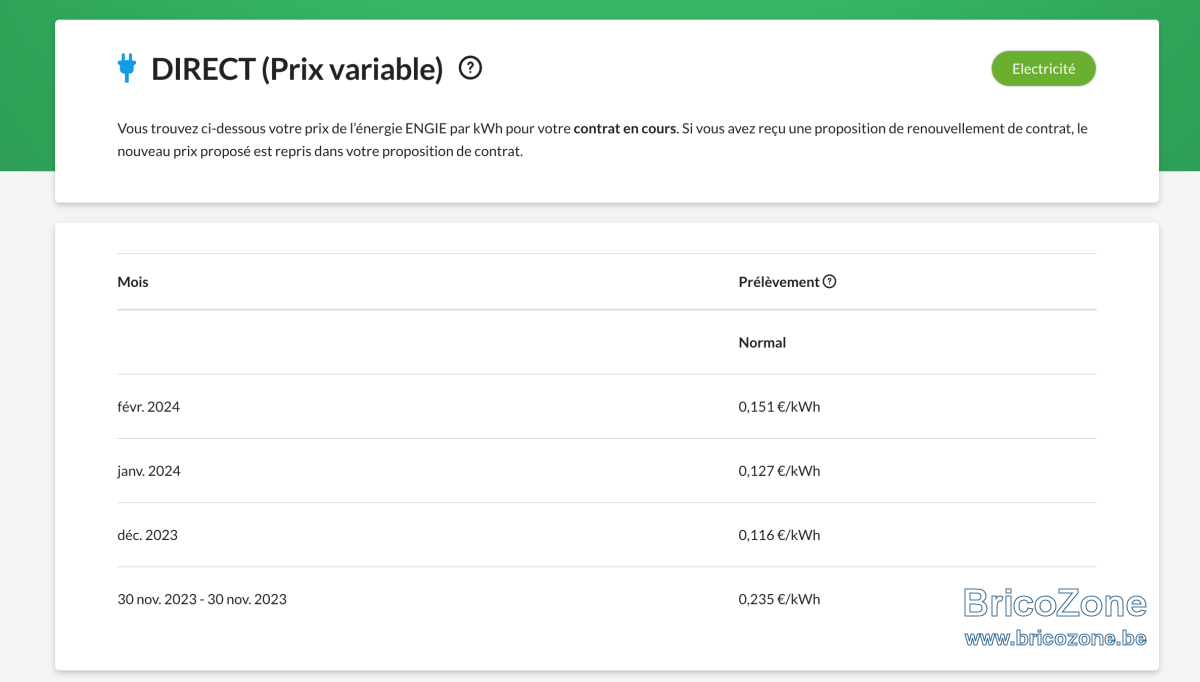Open the www.bricozone.be link

pyautogui.click(x=1055, y=638)
